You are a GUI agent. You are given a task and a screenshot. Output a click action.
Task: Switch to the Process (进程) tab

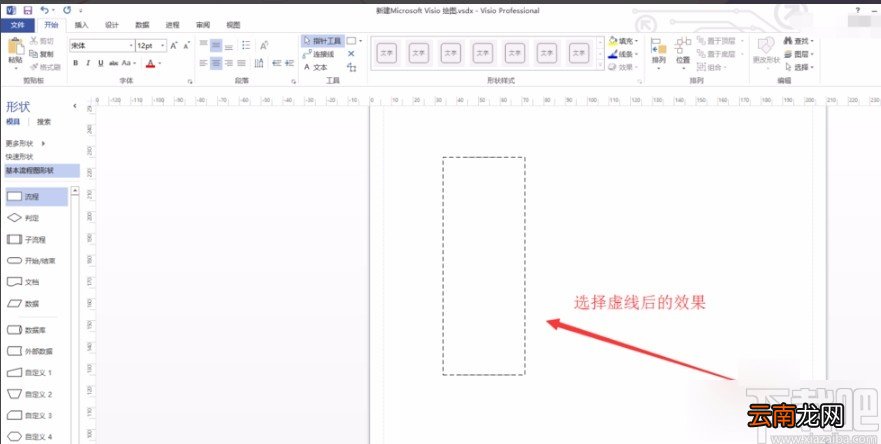click(172, 25)
